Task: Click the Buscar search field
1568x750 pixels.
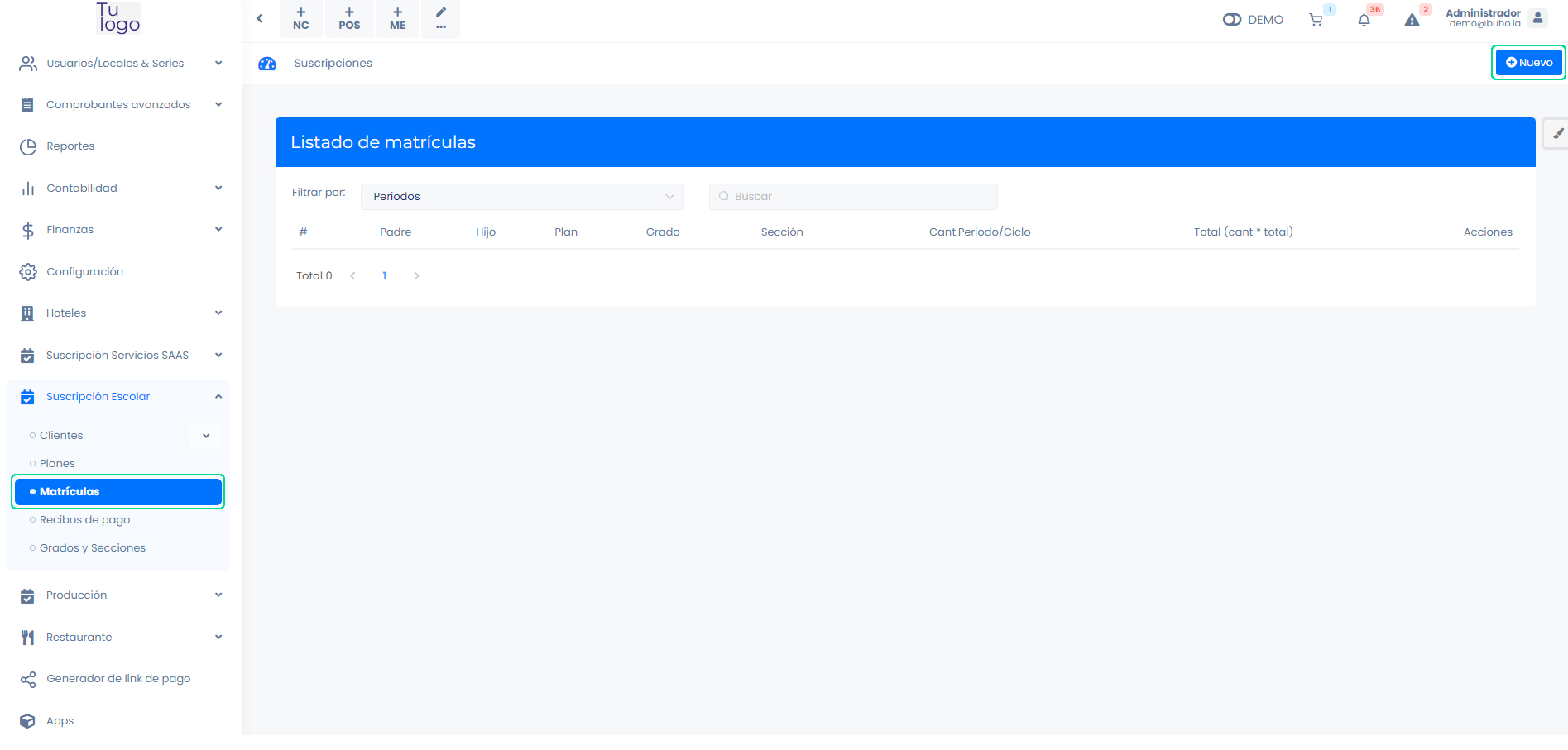Action: (853, 197)
